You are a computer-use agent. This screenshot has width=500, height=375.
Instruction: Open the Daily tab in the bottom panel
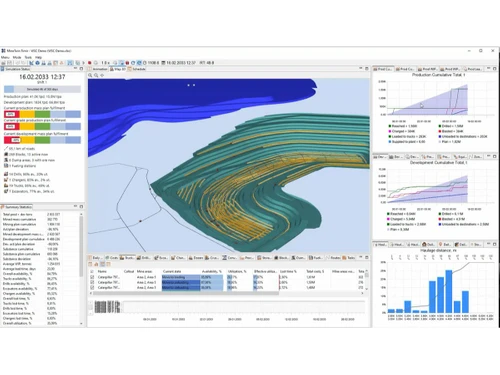(x=96, y=258)
